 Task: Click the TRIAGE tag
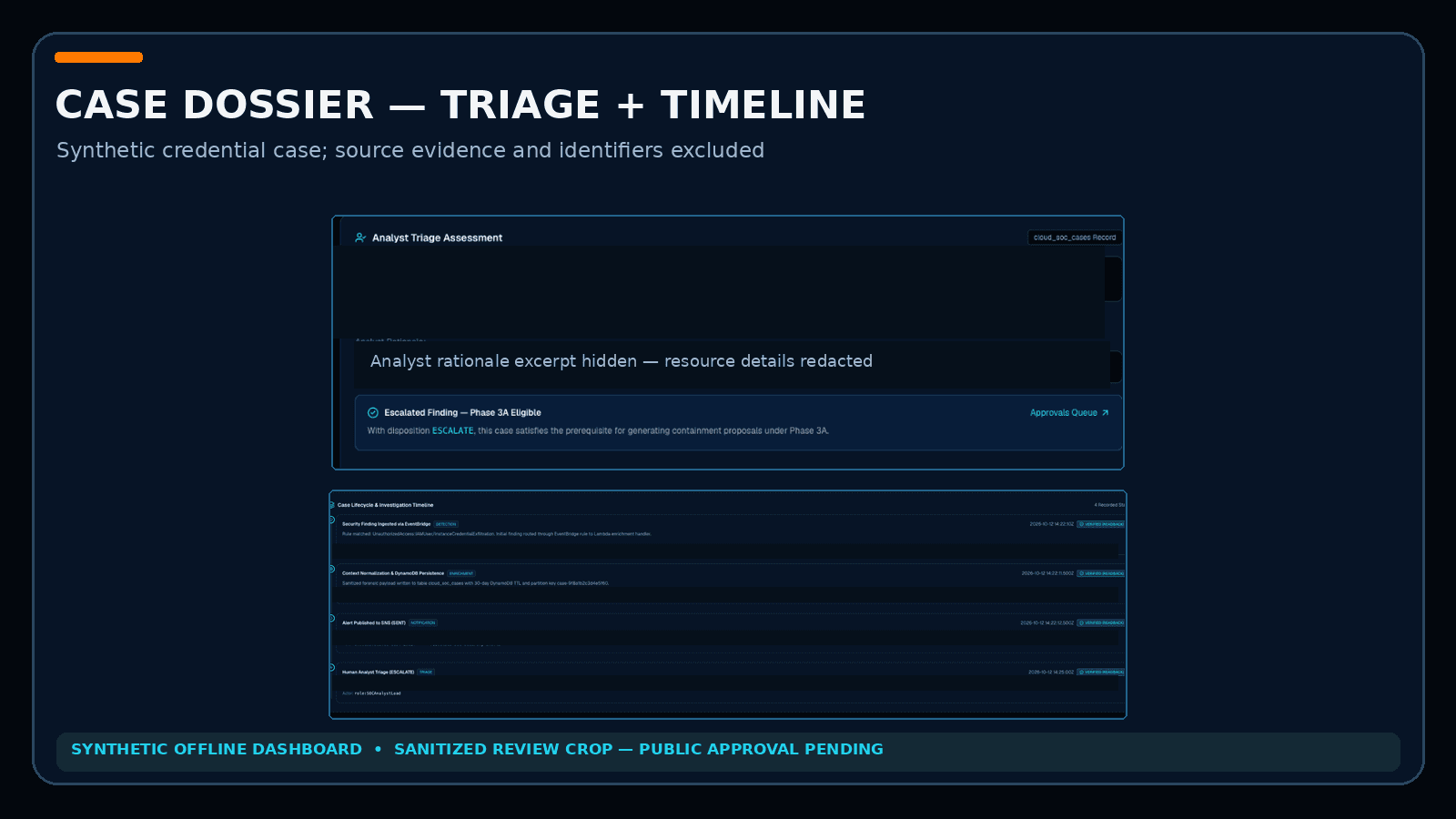pyautogui.click(x=426, y=672)
